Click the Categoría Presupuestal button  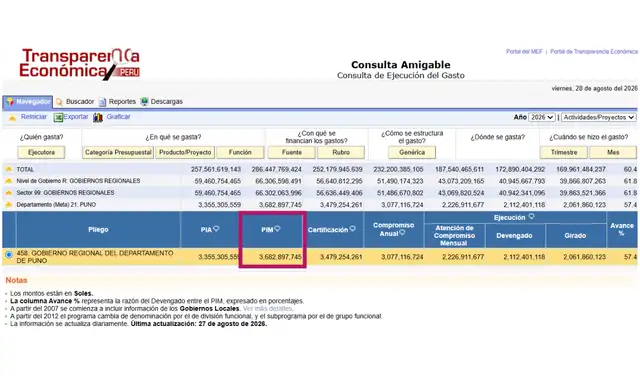coord(118,152)
